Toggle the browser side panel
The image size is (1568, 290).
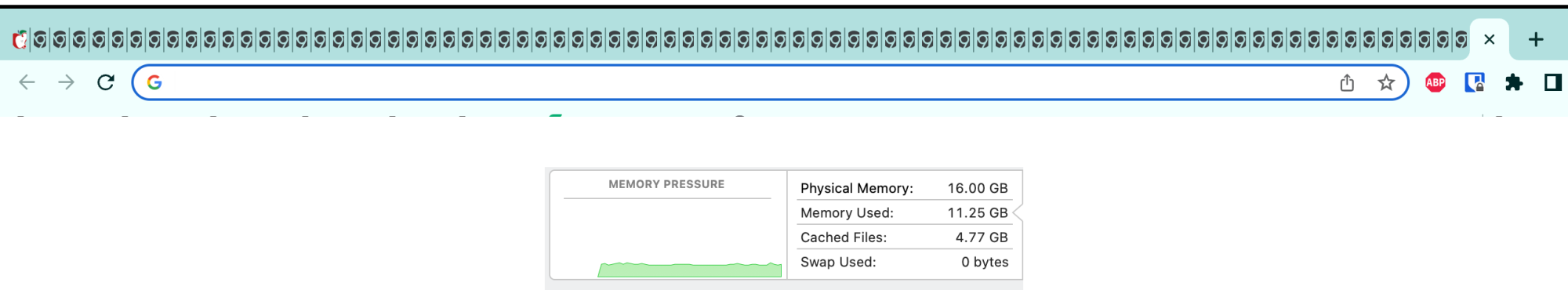point(1553,82)
